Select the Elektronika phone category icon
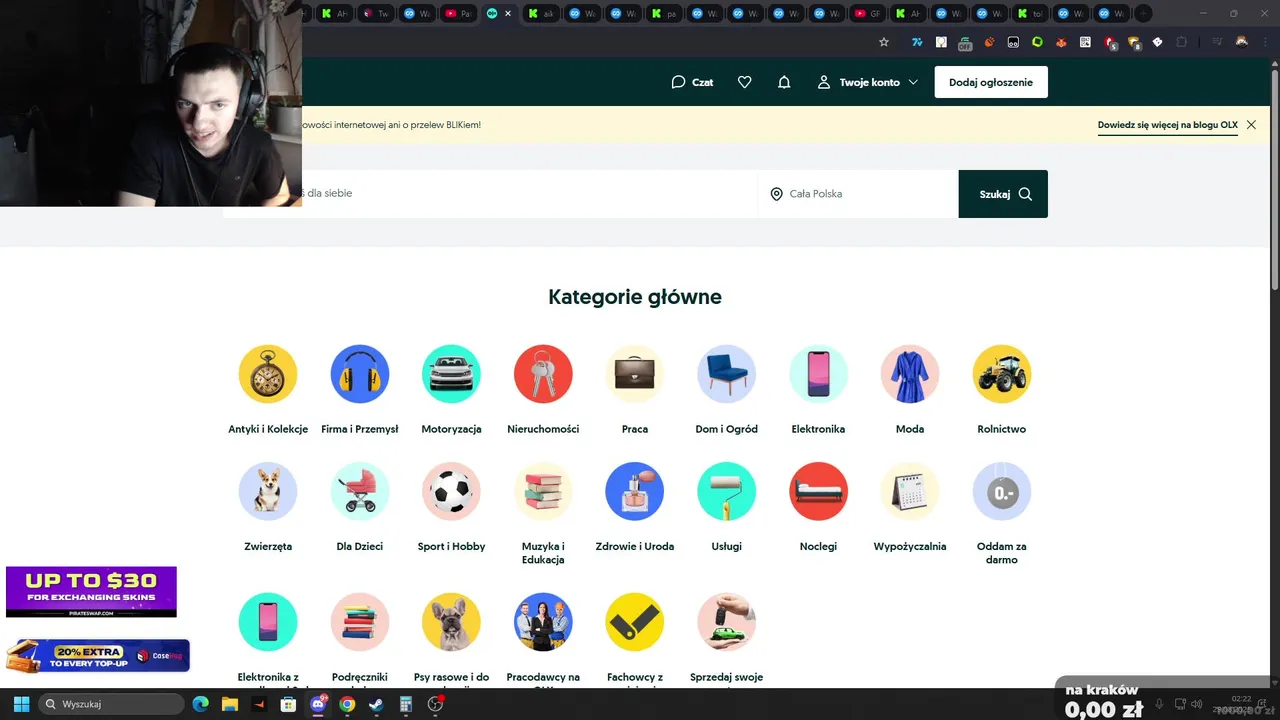1280x720 pixels. coord(818,374)
